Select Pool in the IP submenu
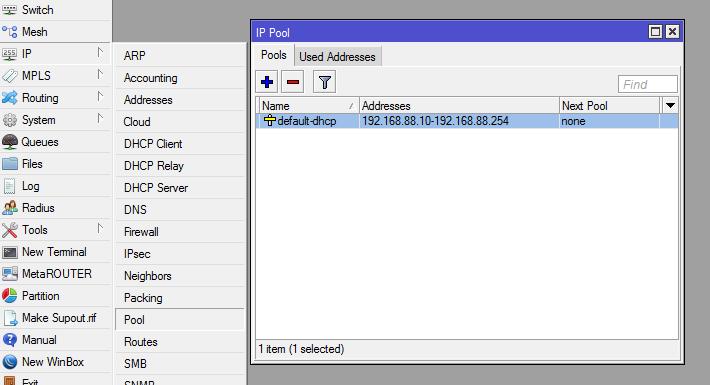Image resolution: width=710 pixels, height=385 pixels. 180,320
